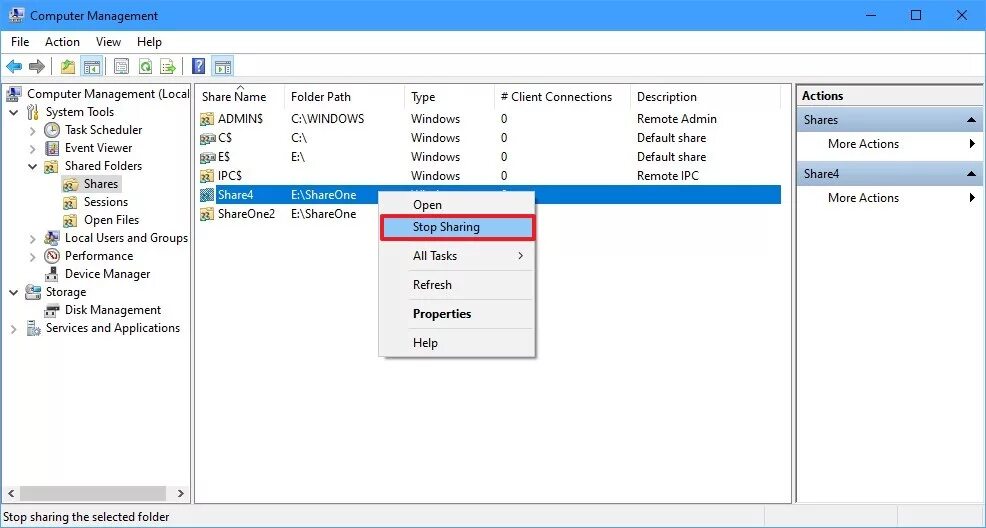The height and width of the screenshot is (528, 986).
Task: Open the All Tasks submenu
Action: (x=457, y=256)
